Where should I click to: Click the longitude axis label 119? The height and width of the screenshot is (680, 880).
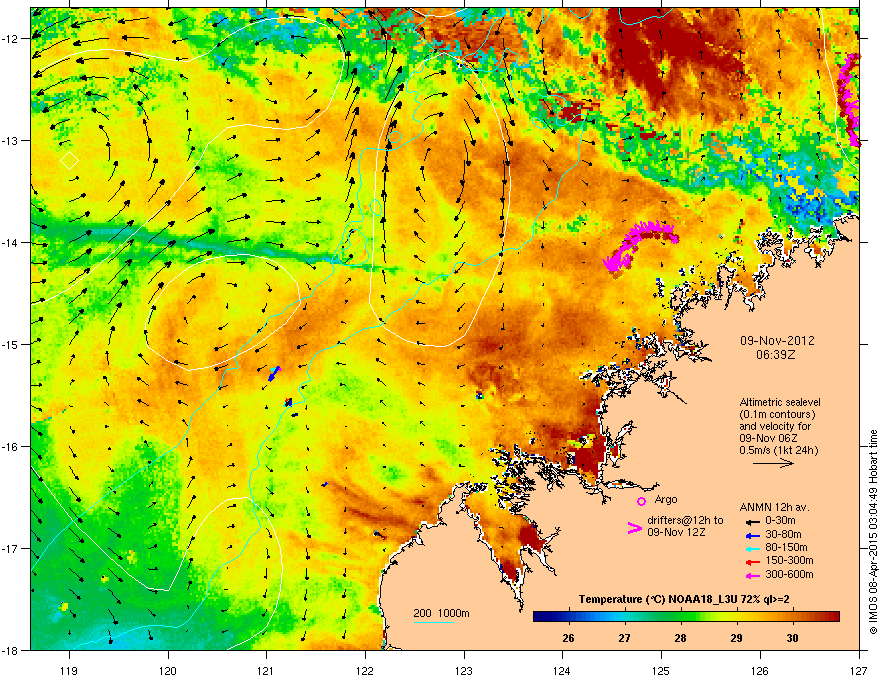pos(69,670)
